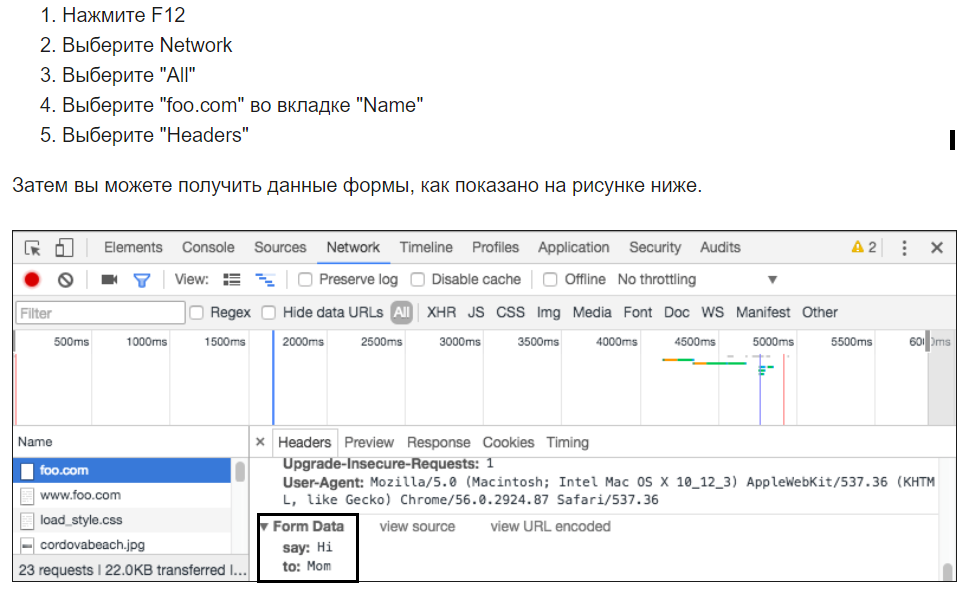972x591 pixels.
Task: Click the headers pane scrollbar thumb
Action: tap(947, 571)
